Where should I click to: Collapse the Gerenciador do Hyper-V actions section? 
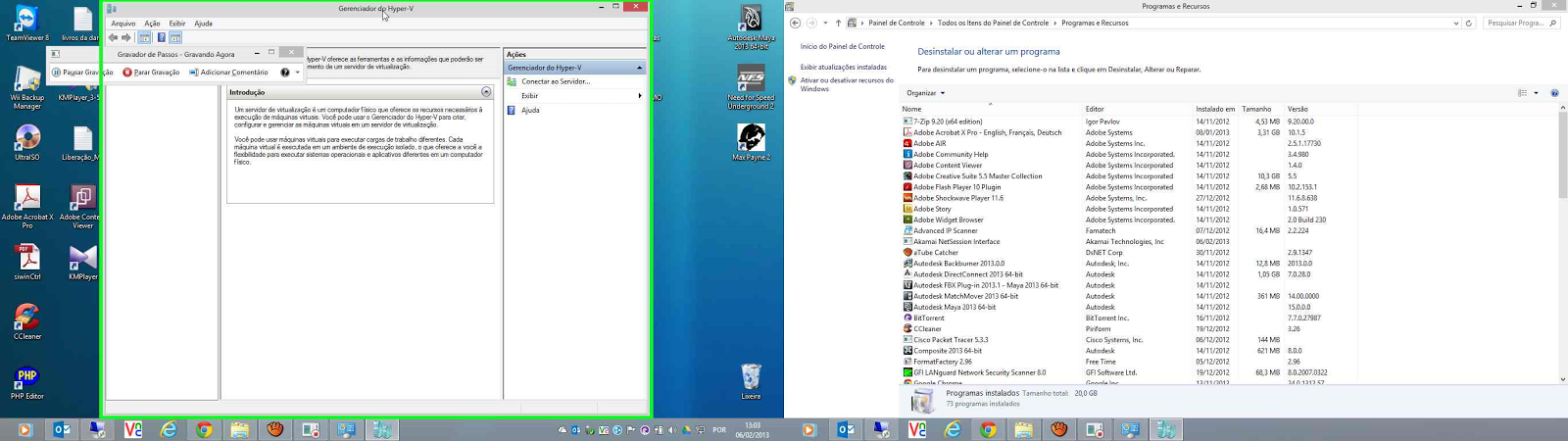[x=640, y=68]
